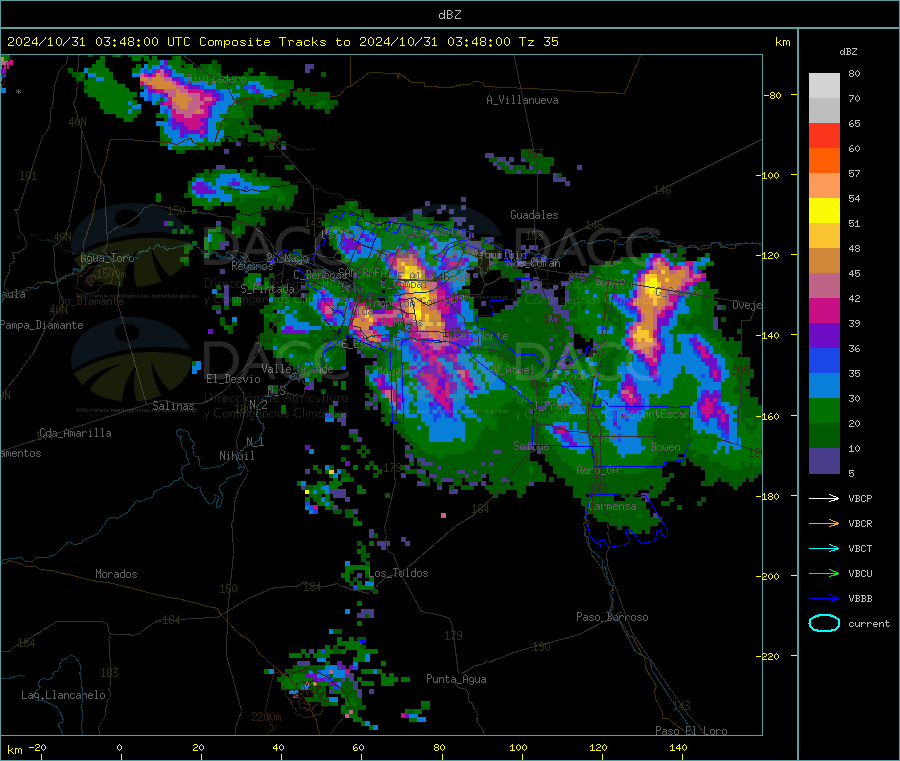Click the cyan 'current' ellipse icon

[x=824, y=623]
